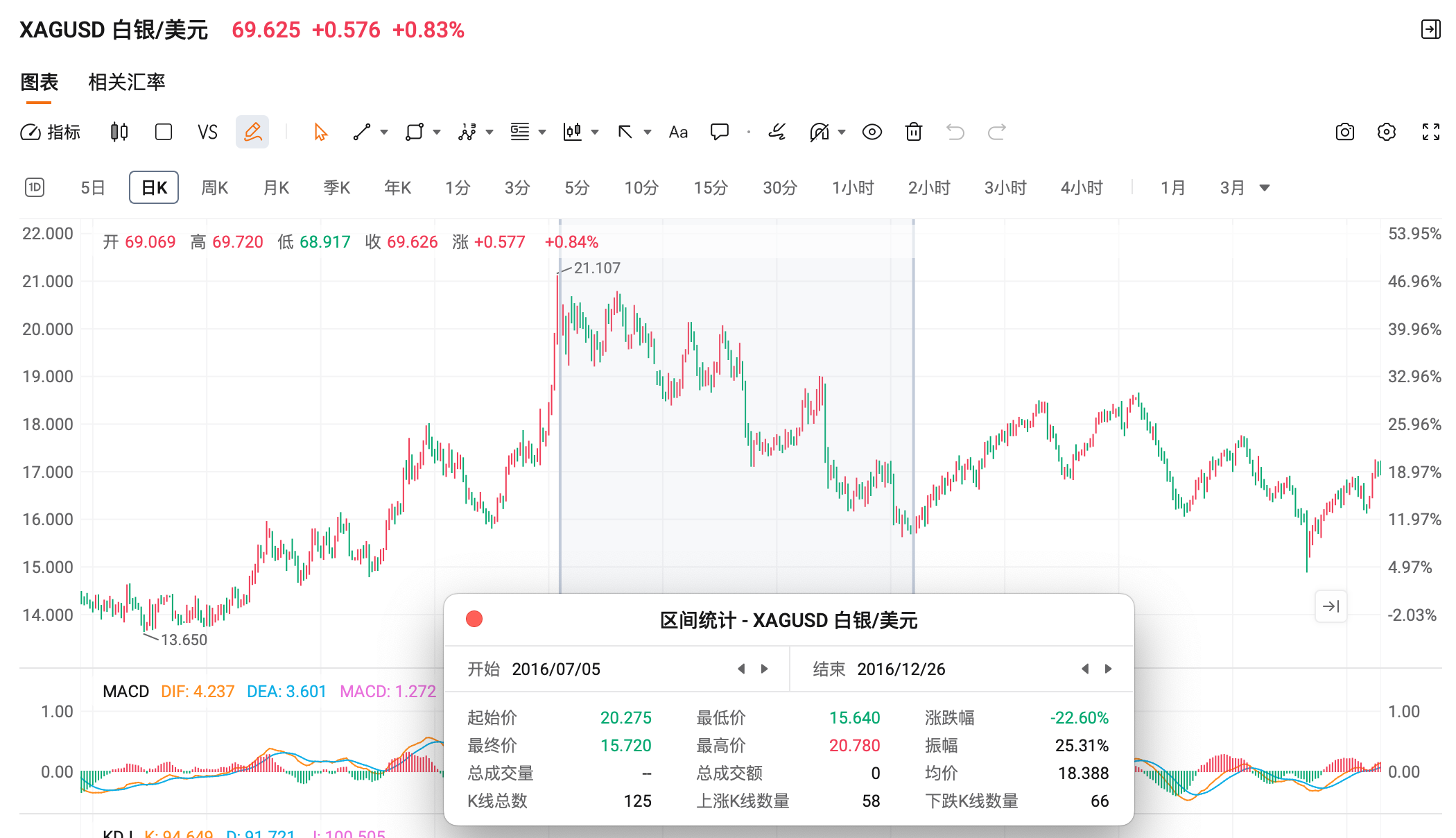Click the speech bubble comment tool
Viewport: 1456px width, 838px height.
pos(720,132)
